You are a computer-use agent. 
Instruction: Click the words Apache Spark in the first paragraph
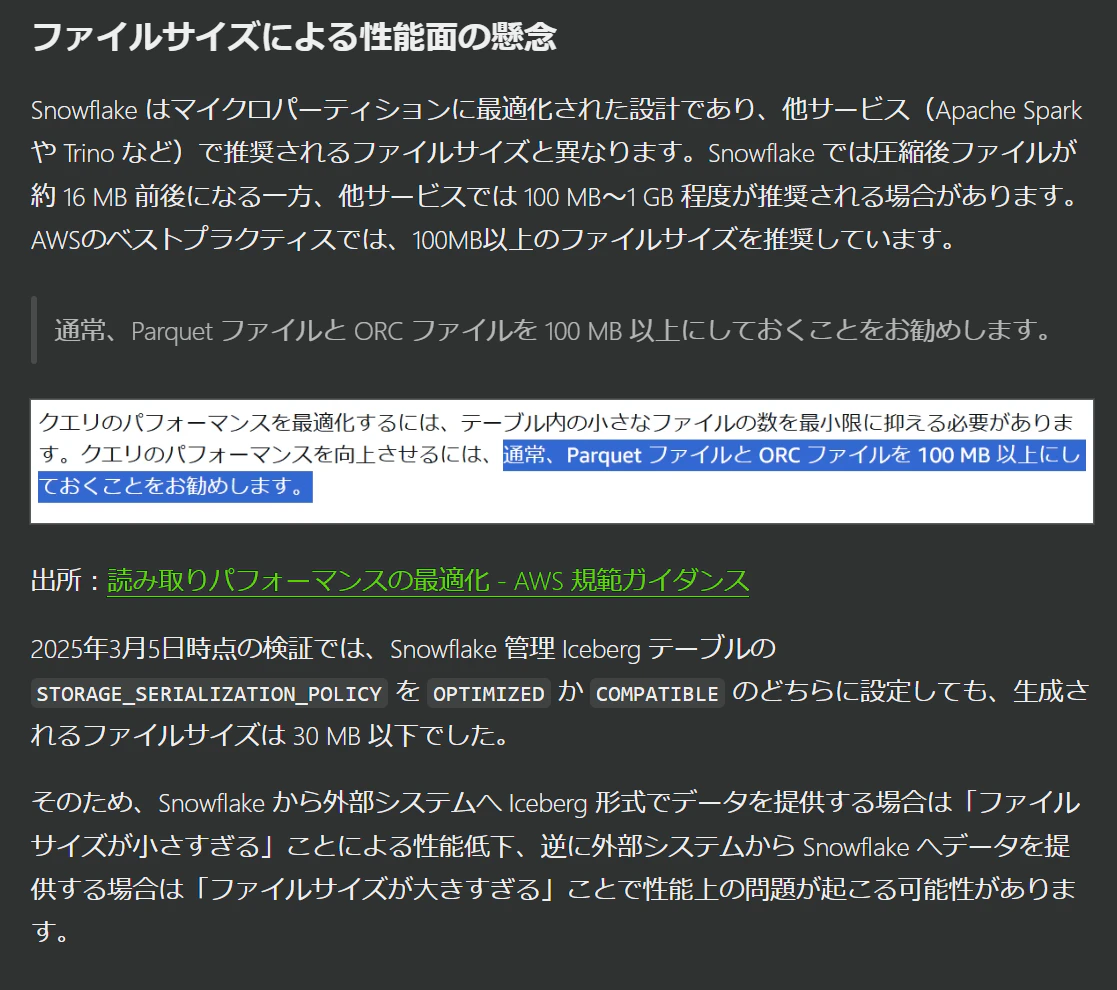point(1009,110)
